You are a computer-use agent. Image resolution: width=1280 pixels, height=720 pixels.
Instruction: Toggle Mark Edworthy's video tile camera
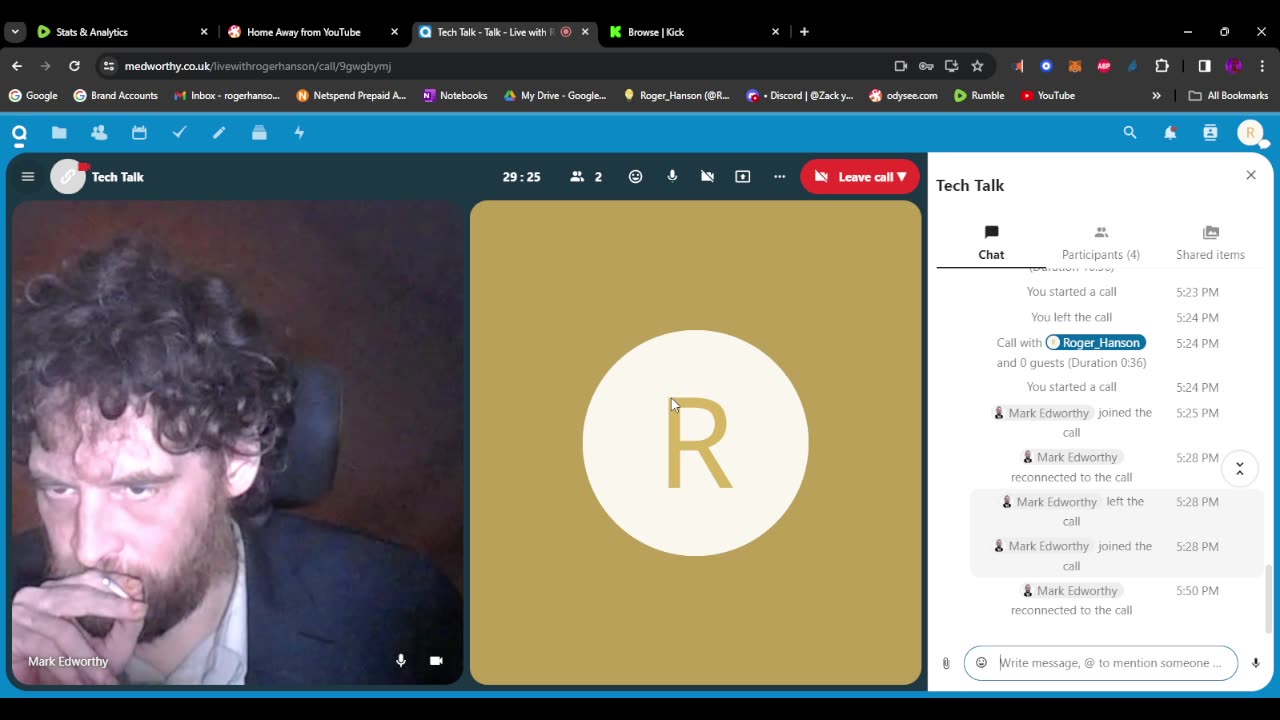coord(436,661)
